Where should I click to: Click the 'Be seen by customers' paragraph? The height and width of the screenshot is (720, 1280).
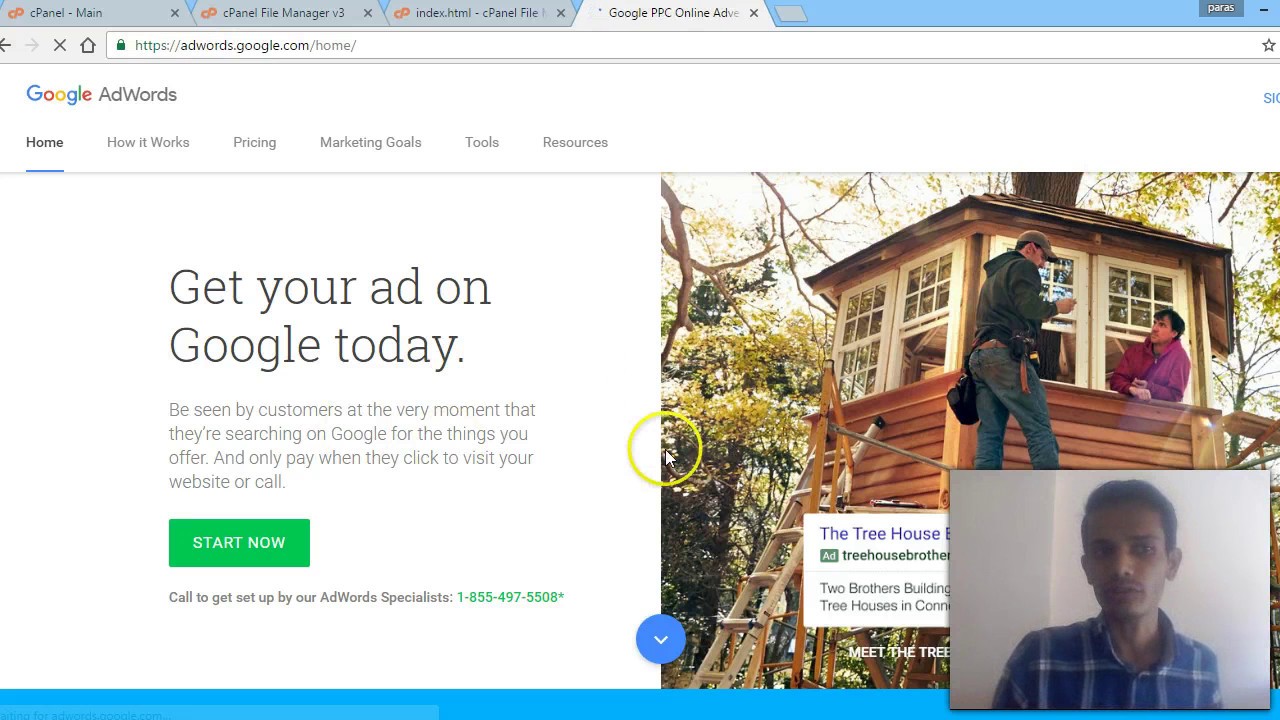pyautogui.click(x=352, y=446)
